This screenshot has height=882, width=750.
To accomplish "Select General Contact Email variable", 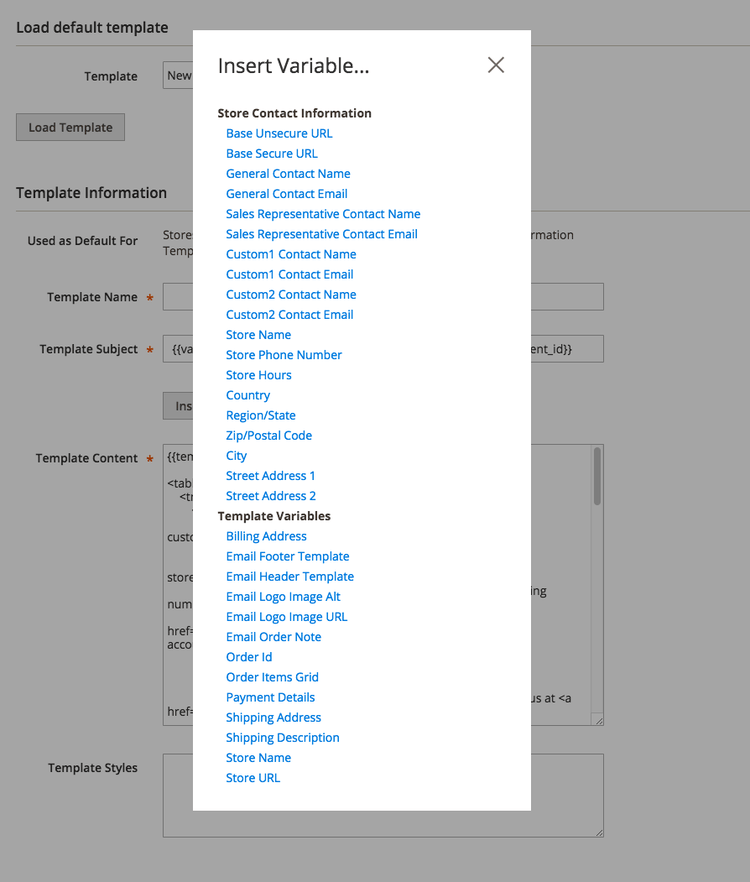I will [286, 193].
